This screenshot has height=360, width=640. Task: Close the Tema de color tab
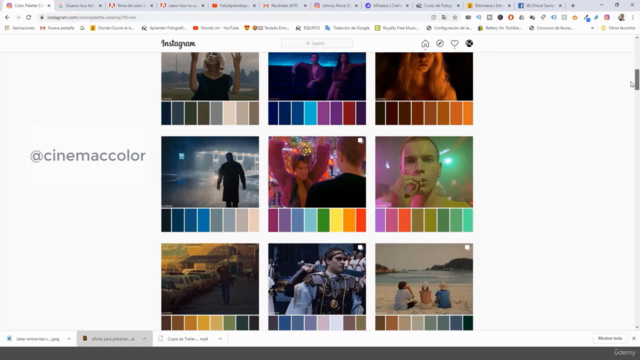click(151, 6)
